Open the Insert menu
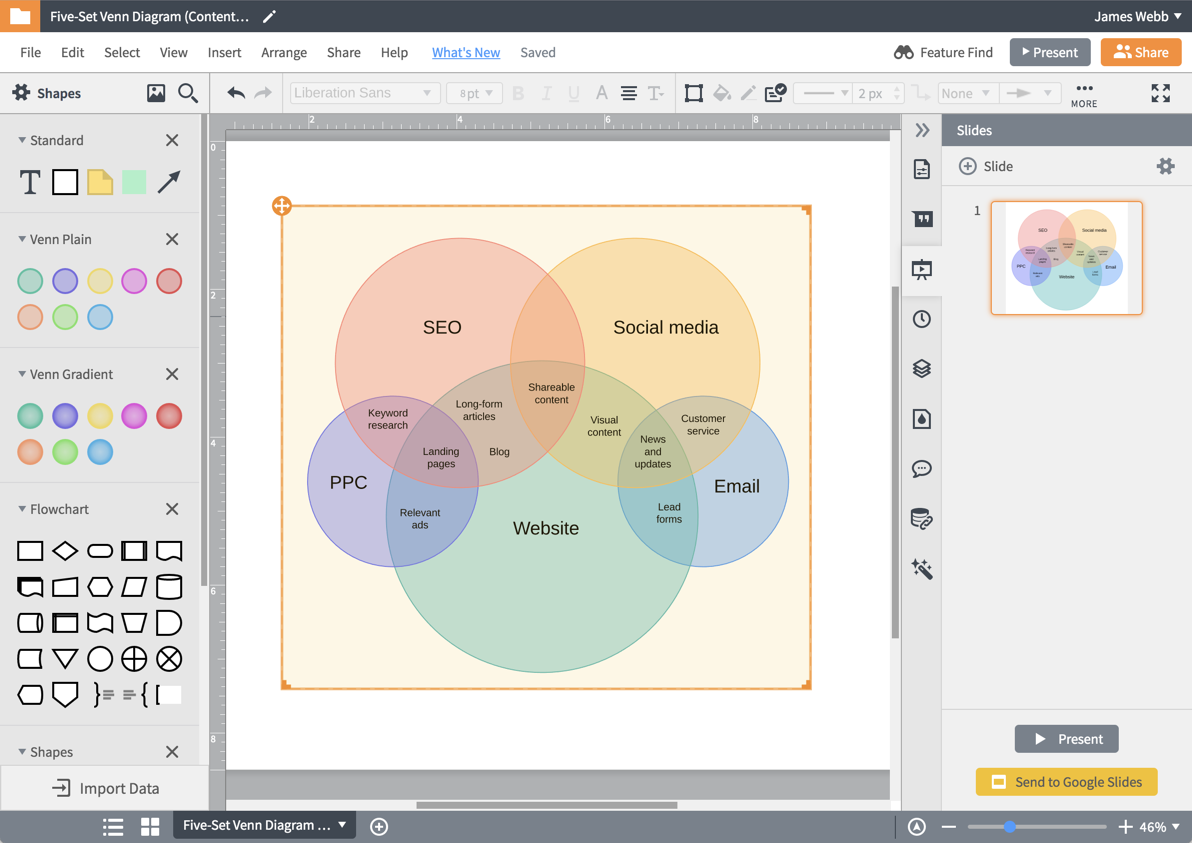The width and height of the screenshot is (1192, 843). 224,52
